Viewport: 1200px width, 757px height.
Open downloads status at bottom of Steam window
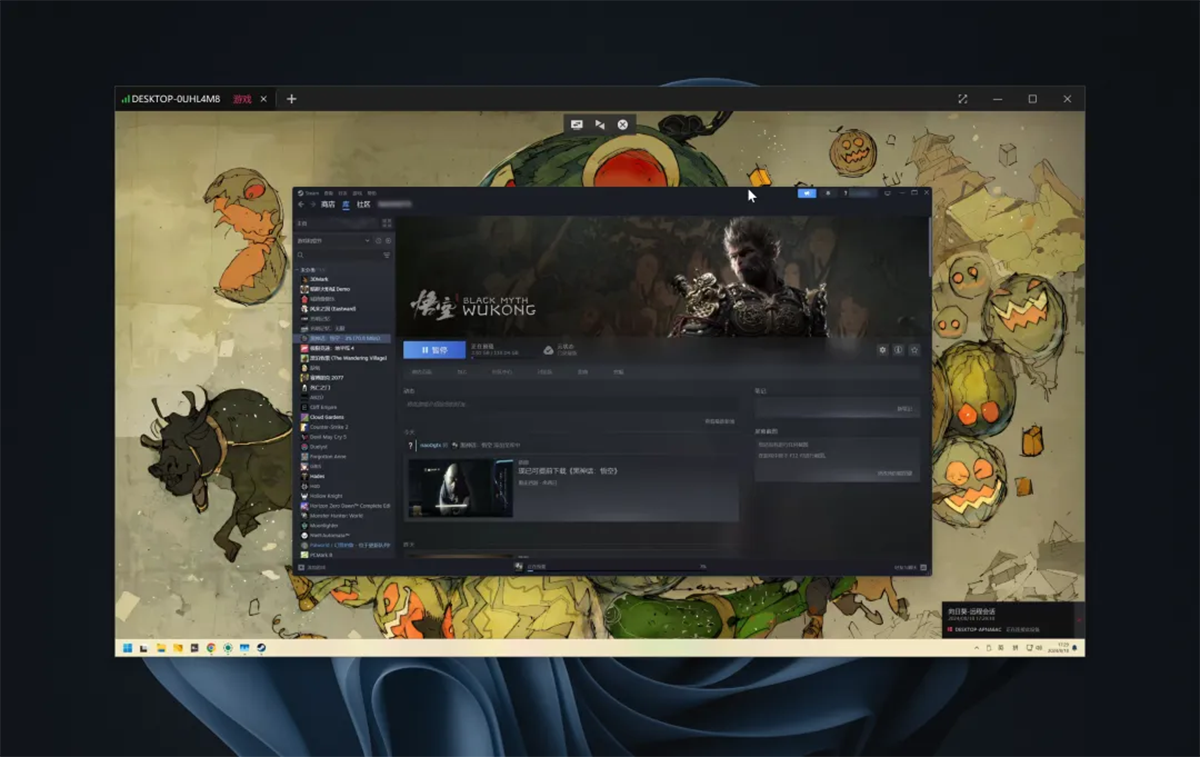611,567
